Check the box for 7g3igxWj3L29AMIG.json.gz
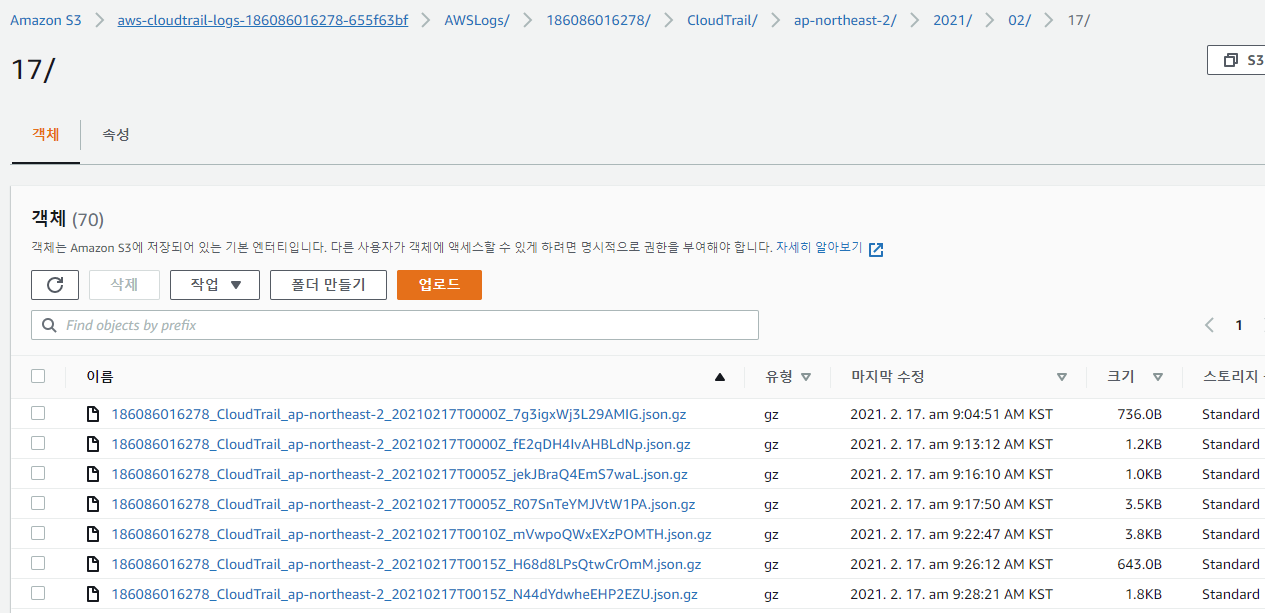Viewport: 1265px width, 613px height. point(38,413)
